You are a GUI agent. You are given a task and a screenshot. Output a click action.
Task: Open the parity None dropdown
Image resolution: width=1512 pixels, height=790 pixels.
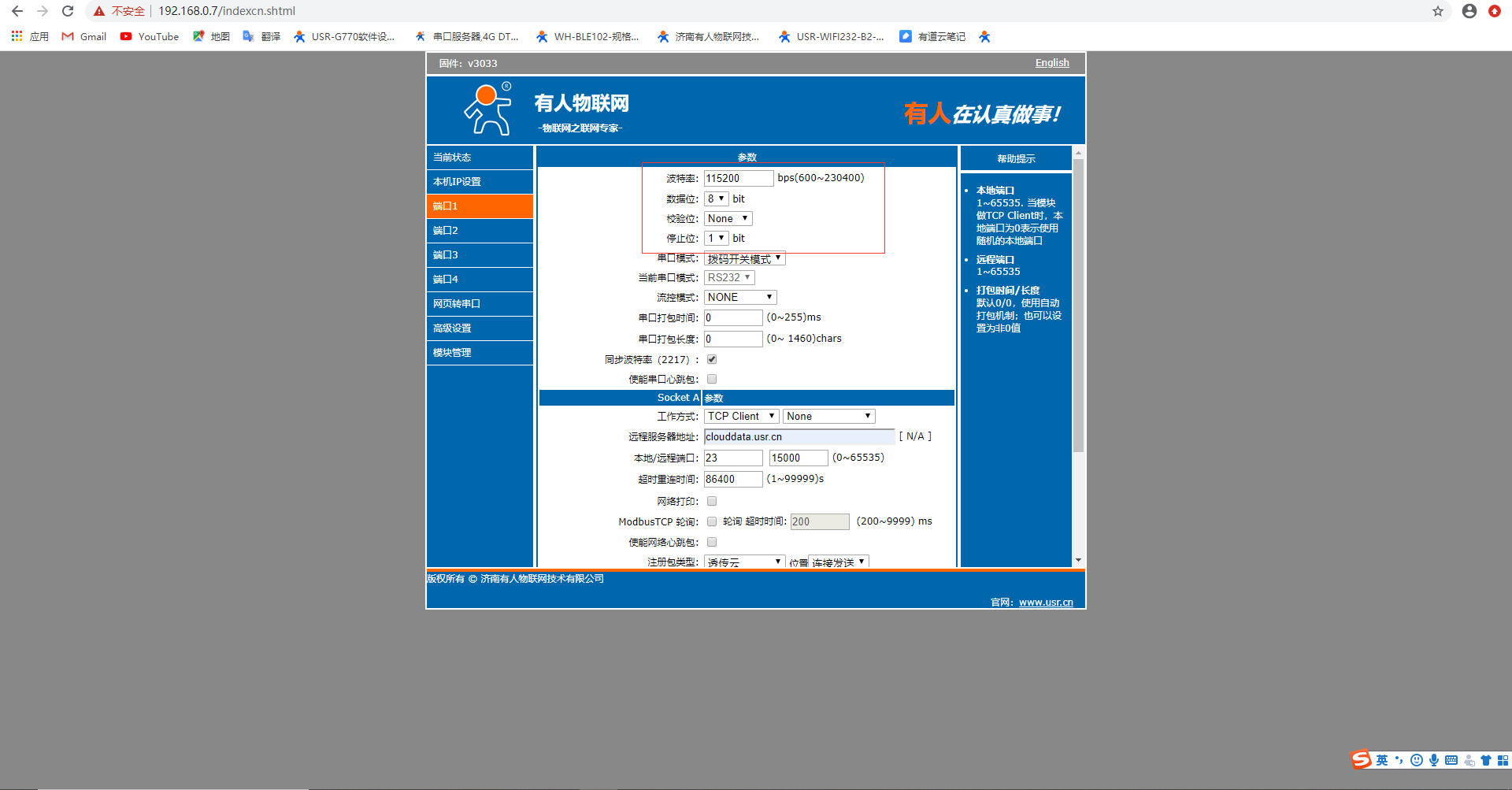[728, 218]
